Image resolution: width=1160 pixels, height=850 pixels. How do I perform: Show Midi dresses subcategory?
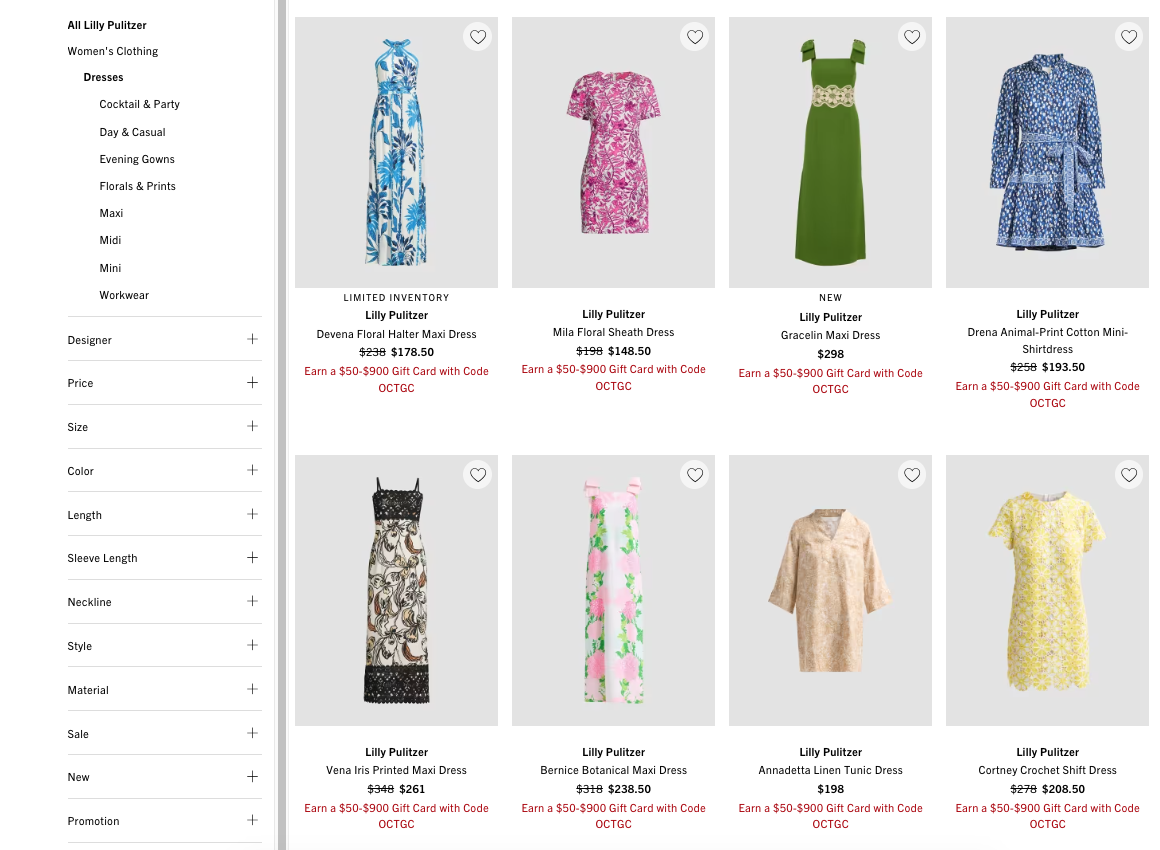pos(110,240)
